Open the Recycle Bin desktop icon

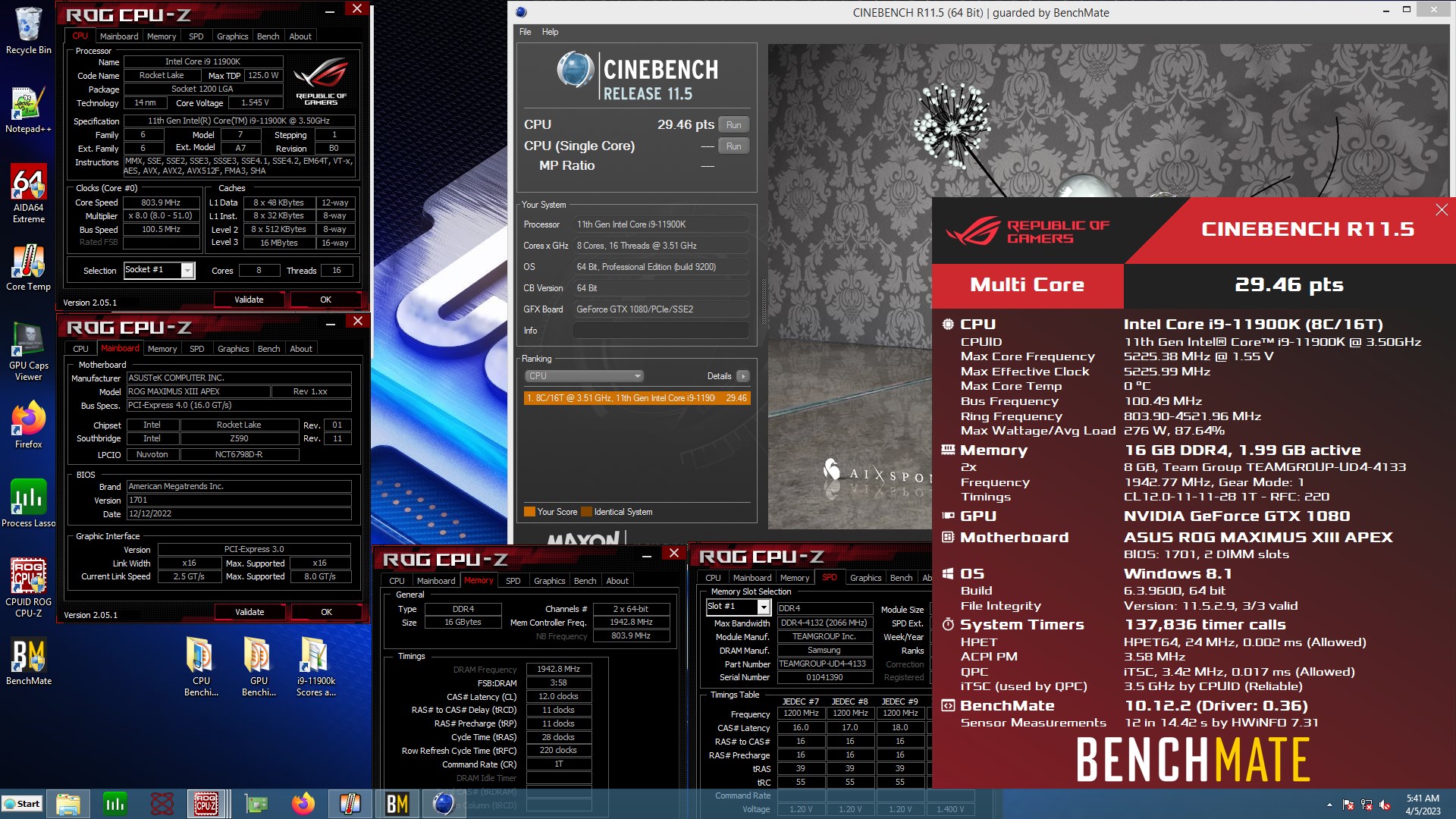click(28, 31)
